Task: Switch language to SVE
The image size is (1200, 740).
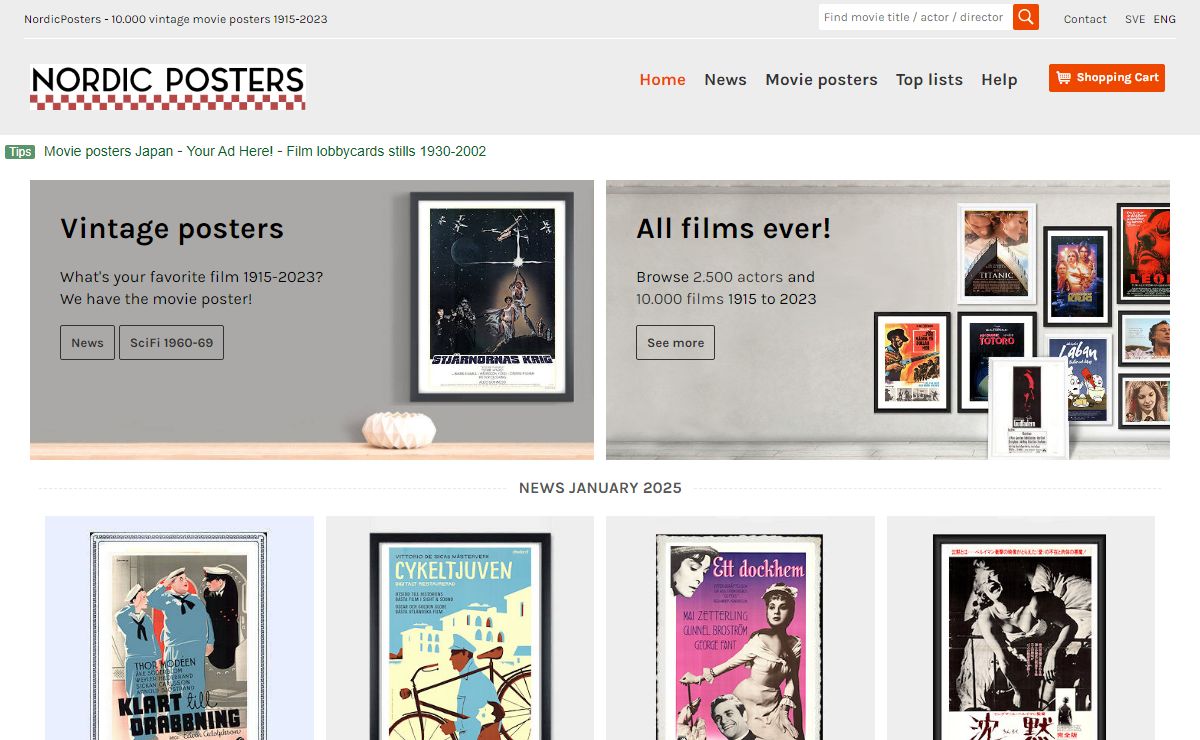Action: [1135, 19]
